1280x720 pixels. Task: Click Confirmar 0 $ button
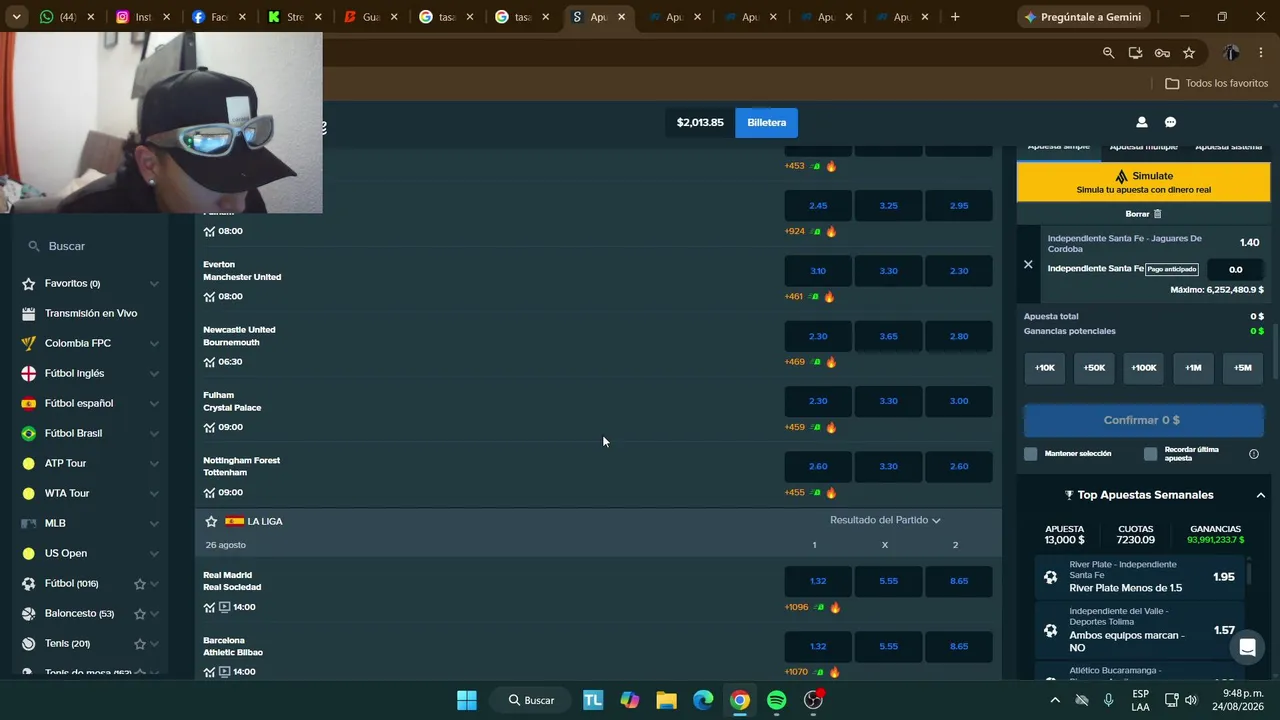click(1142, 420)
